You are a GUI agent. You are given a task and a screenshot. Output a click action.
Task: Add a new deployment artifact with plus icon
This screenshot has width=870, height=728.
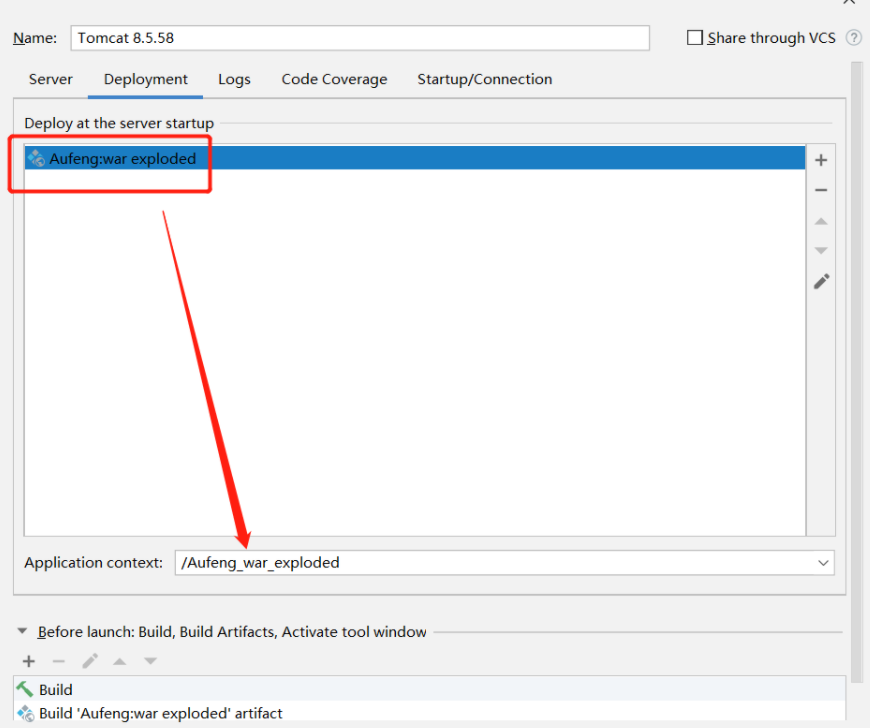pos(821,160)
